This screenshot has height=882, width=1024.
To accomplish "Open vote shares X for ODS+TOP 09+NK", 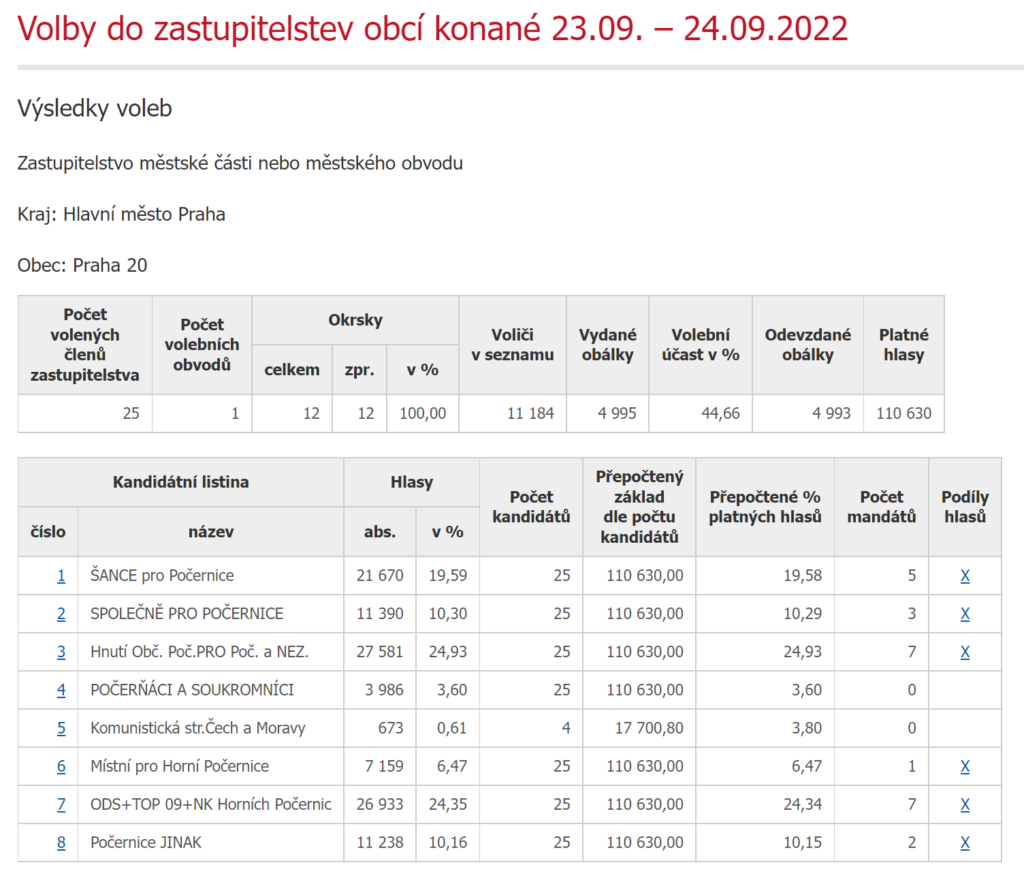I will click(965, 804).
